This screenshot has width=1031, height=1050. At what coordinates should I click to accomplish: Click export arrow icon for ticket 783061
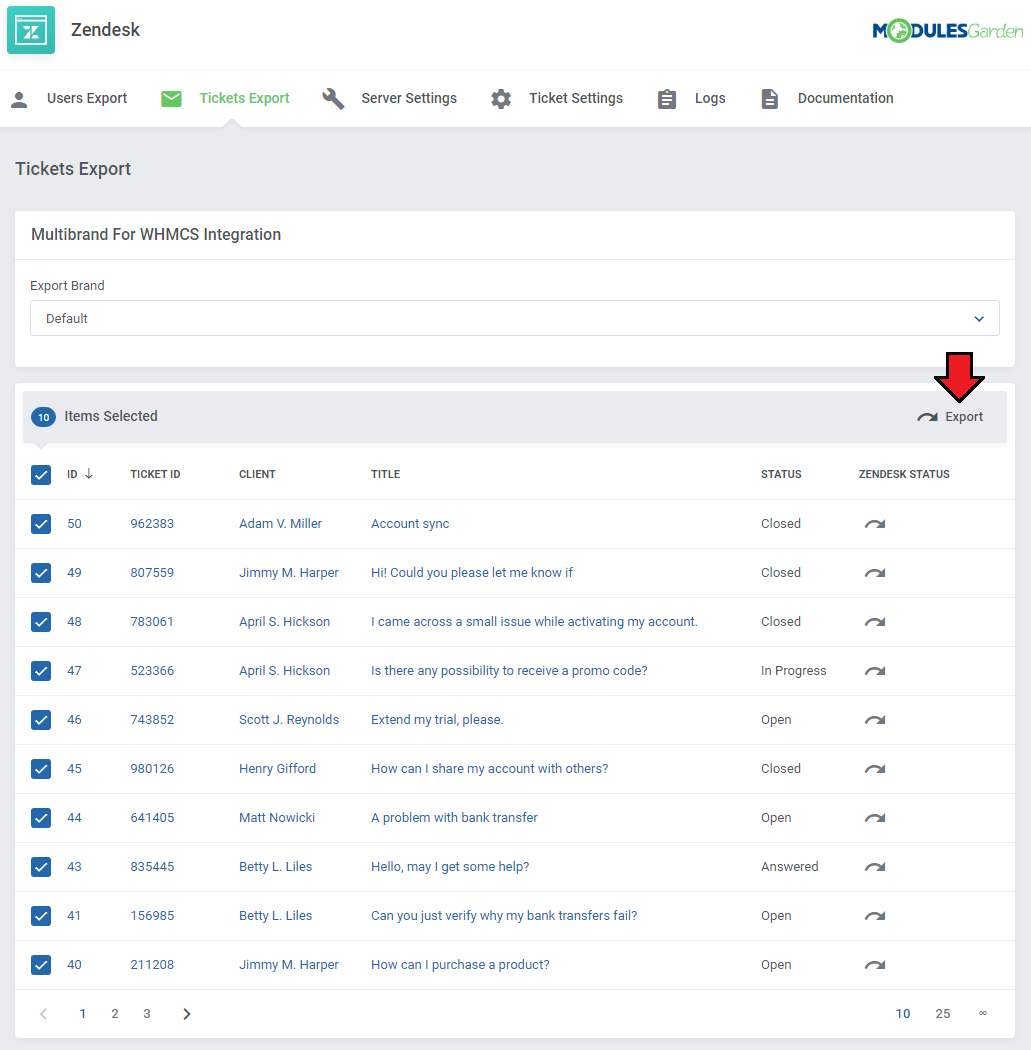coord(875,622)
